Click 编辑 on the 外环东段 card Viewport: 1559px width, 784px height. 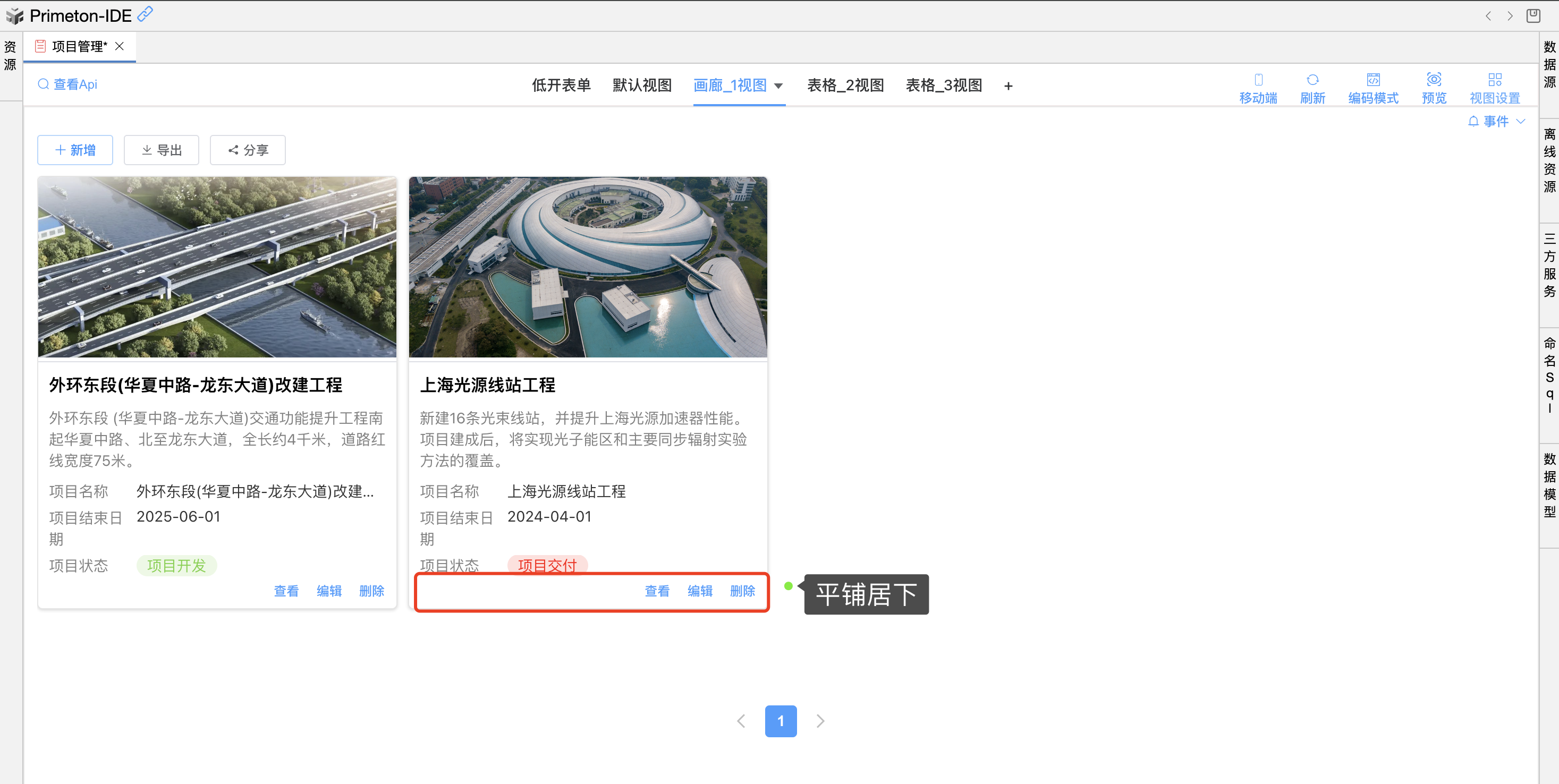click(329, 591)
